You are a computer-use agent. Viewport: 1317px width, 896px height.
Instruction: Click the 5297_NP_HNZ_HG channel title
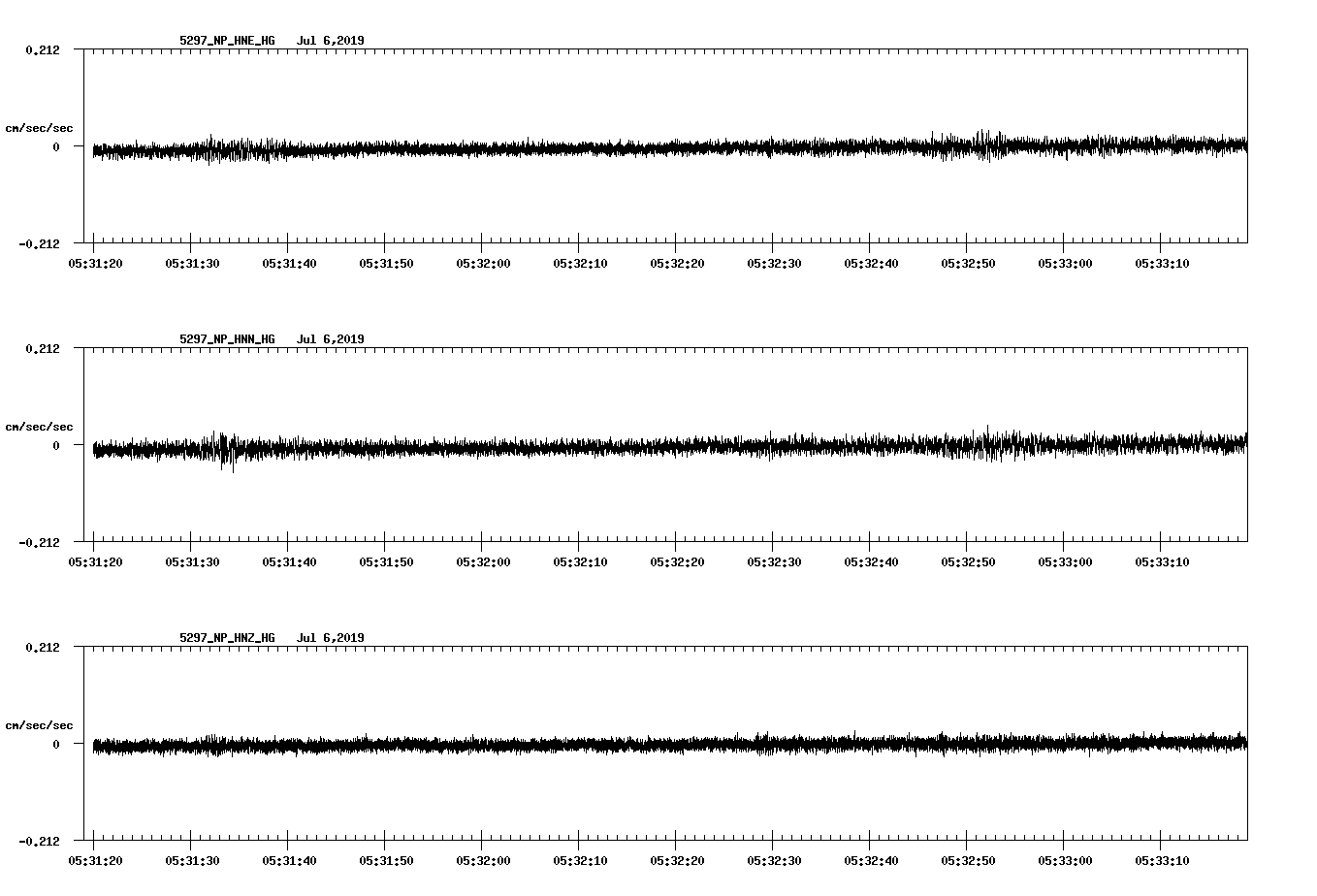click(227, 638)
